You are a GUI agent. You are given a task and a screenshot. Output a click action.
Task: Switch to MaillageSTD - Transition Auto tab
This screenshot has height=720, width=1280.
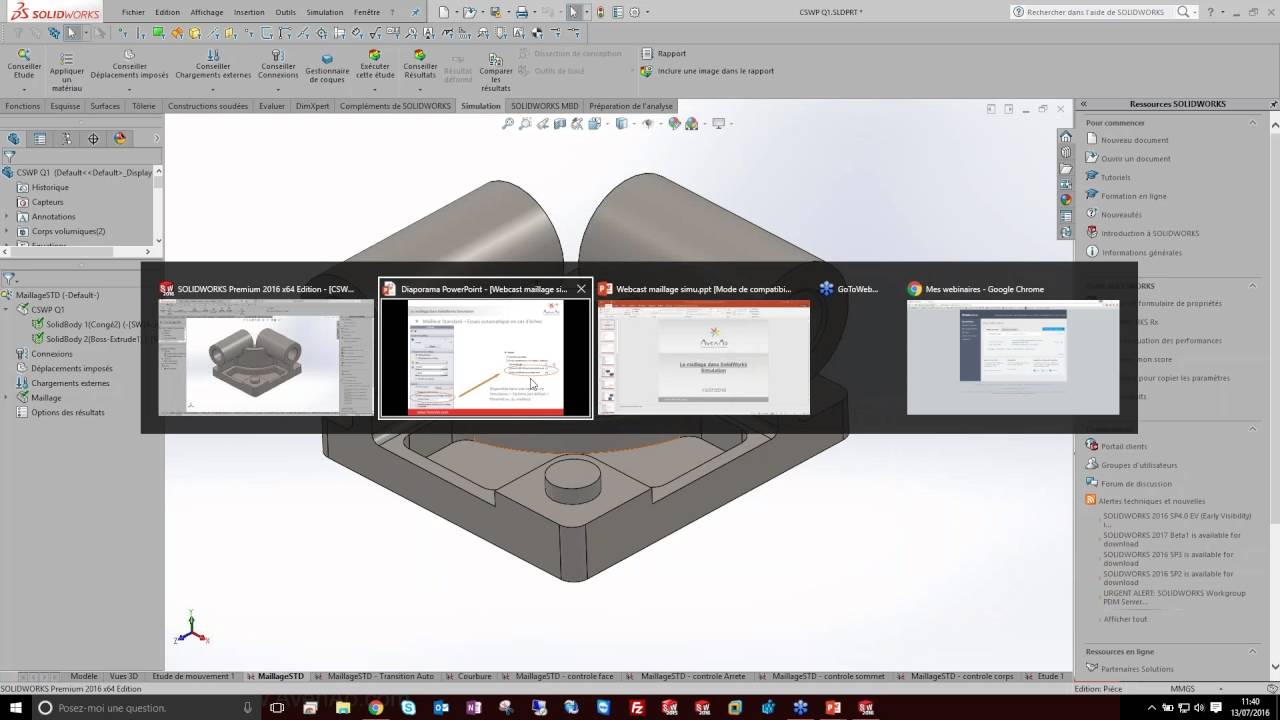pos(381,676)
